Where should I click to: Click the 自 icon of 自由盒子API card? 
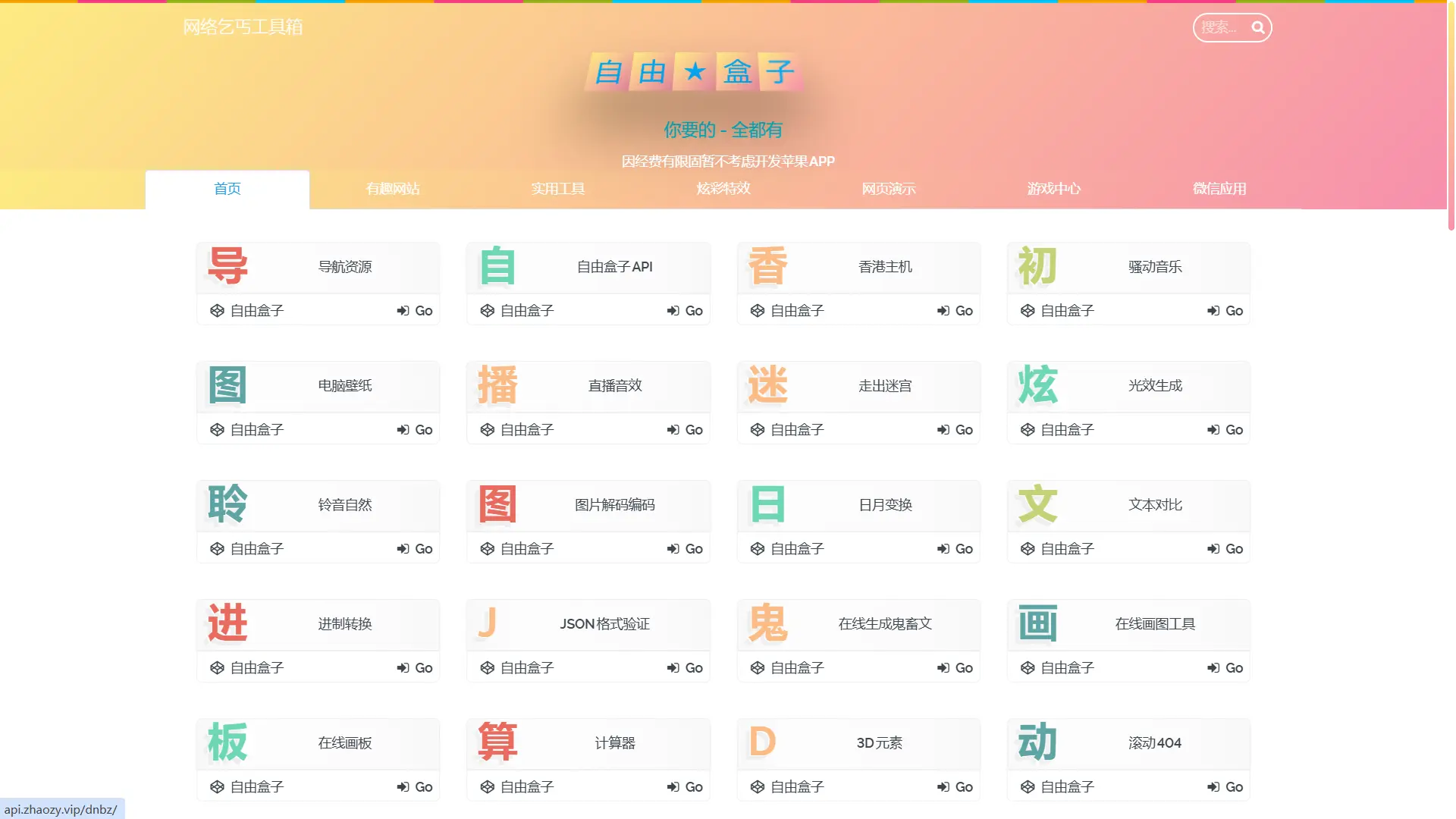[497, 266]
